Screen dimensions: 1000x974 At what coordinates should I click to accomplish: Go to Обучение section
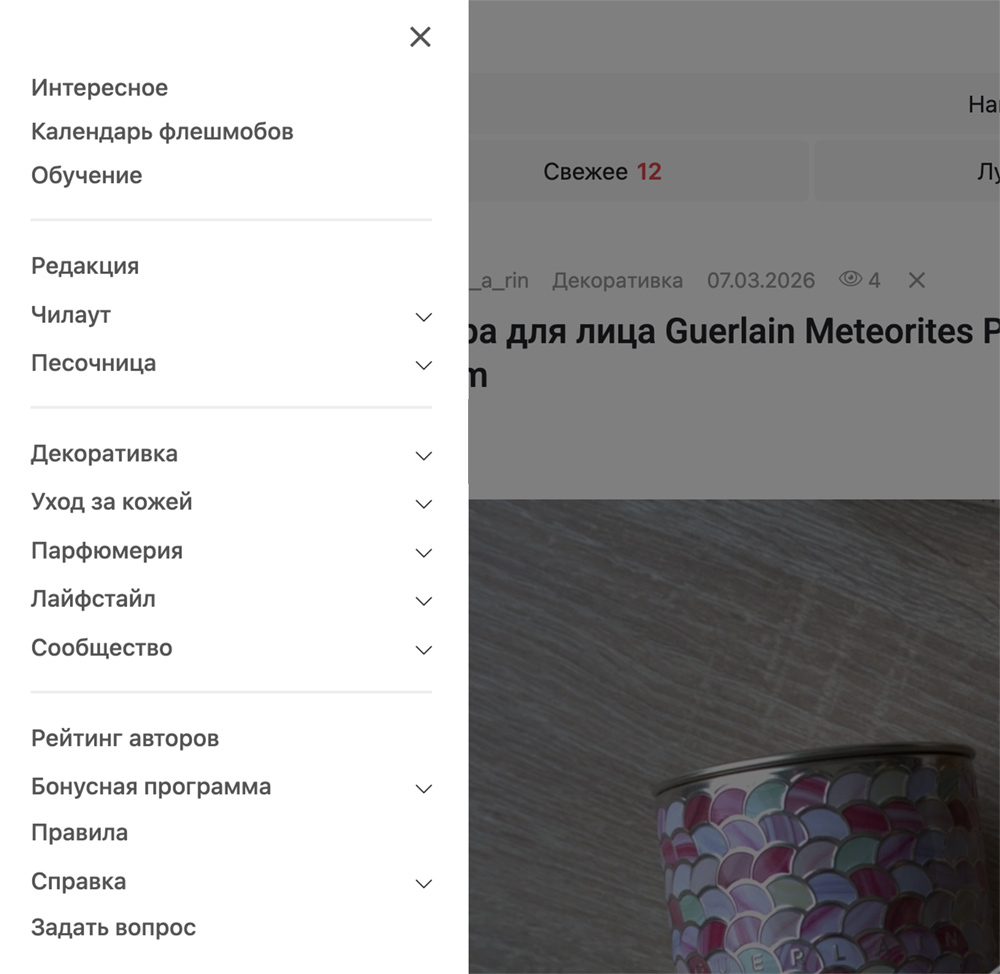pos(87,175)
